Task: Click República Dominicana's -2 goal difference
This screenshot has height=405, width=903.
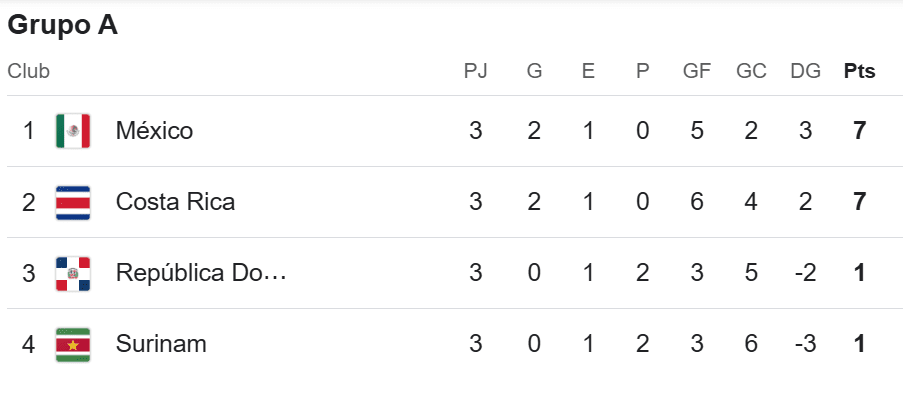Action: 805,273
